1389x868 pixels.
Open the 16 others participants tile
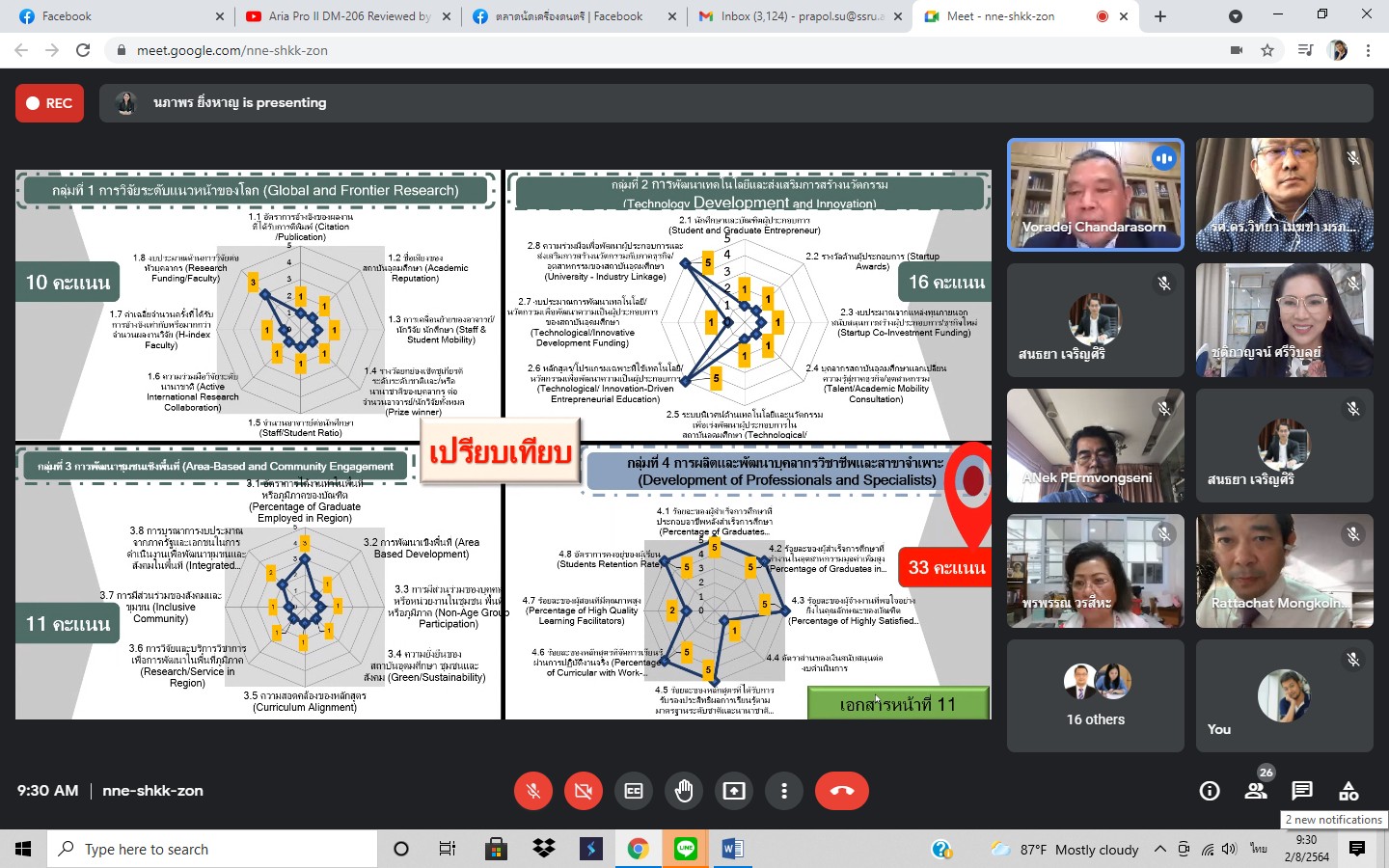(x=1095, y=695)
